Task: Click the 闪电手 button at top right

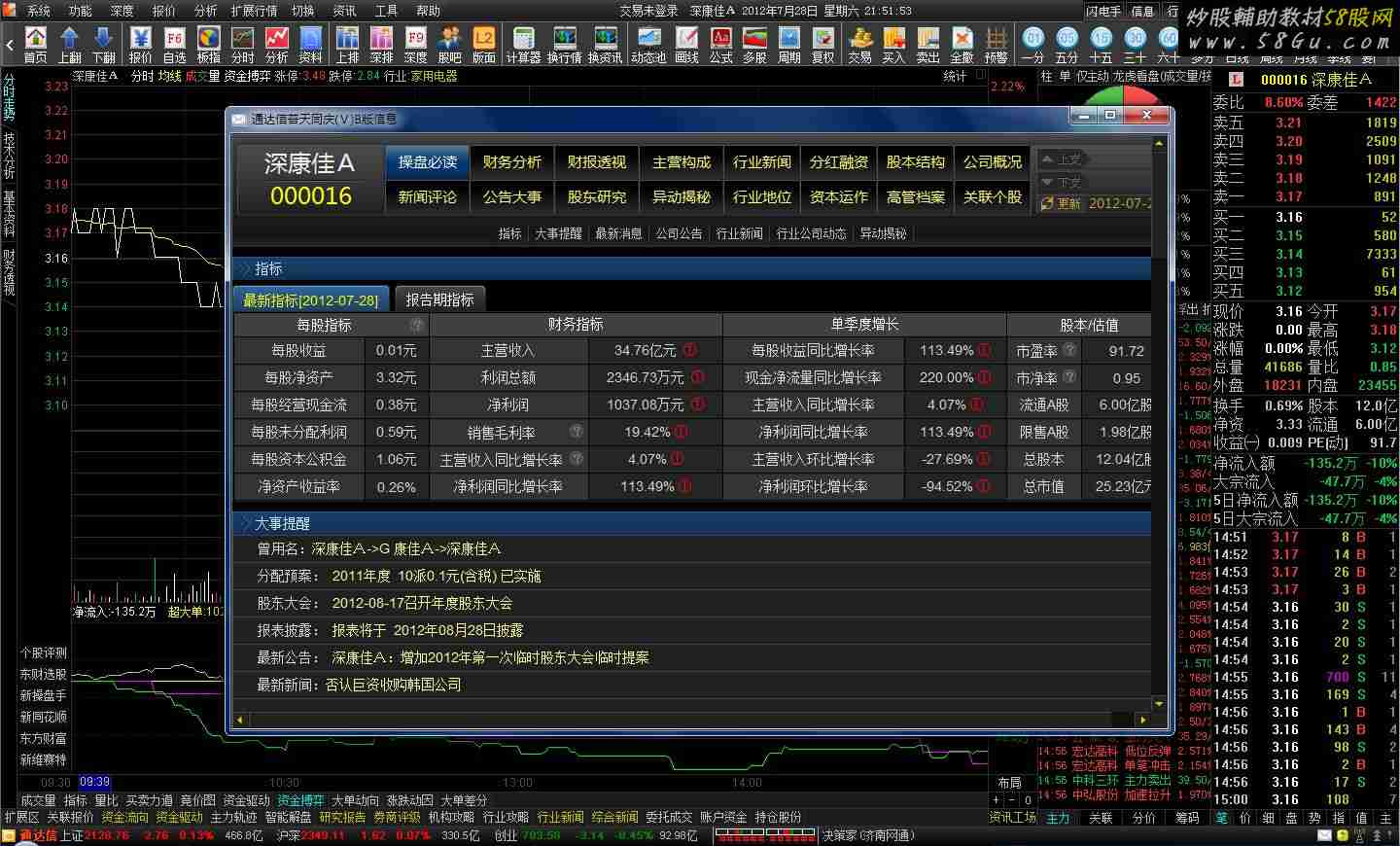Action: (1103, 11)
